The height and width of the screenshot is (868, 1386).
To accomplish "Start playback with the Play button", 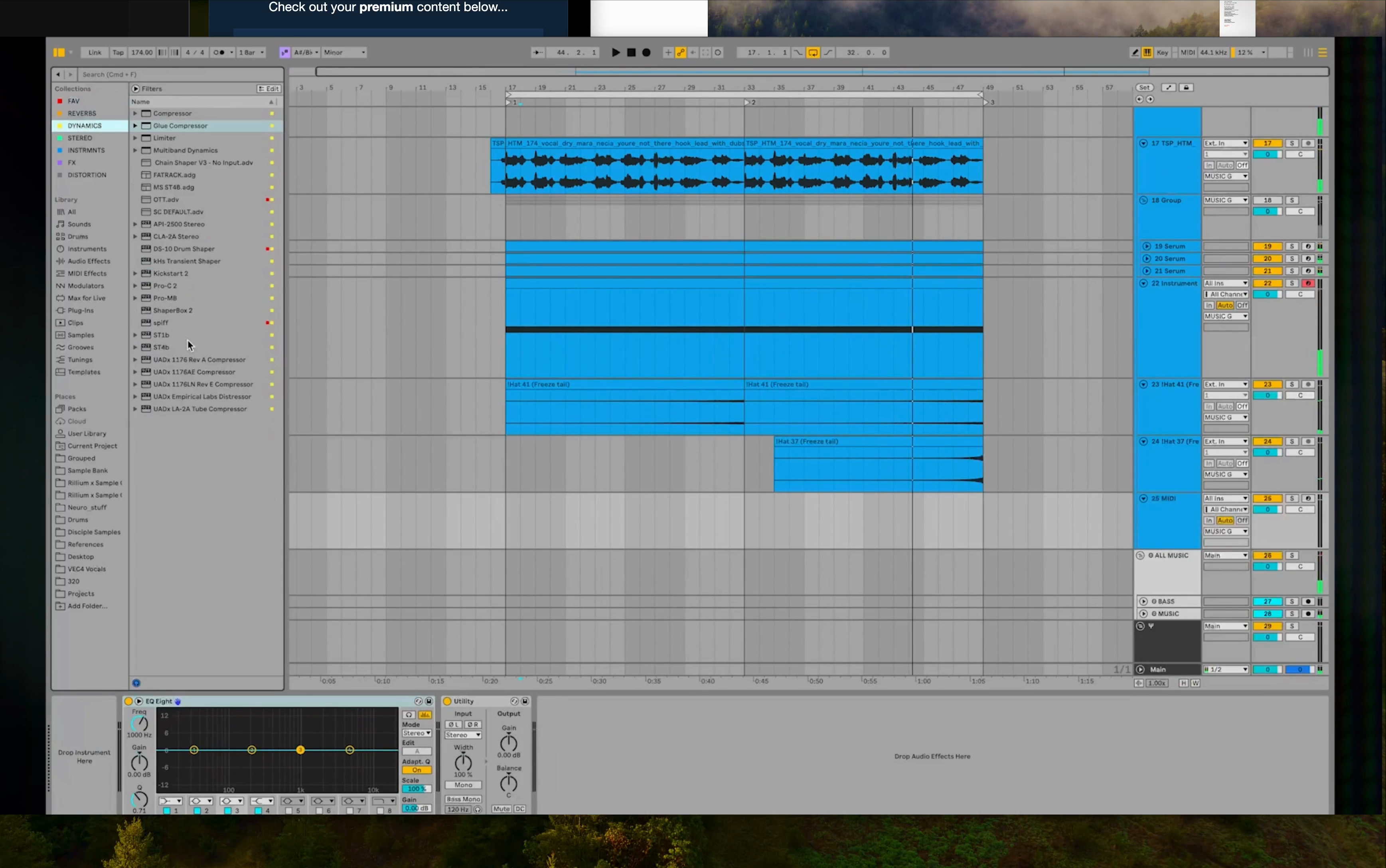I will click(x=616, y=52).
